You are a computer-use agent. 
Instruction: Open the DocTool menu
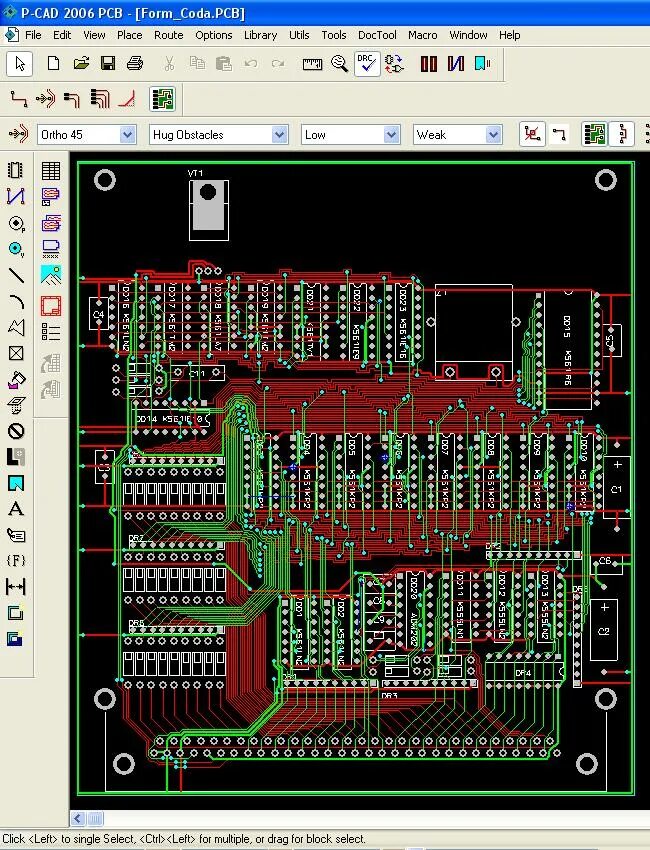pyautogui.click(x=377, y=35)
